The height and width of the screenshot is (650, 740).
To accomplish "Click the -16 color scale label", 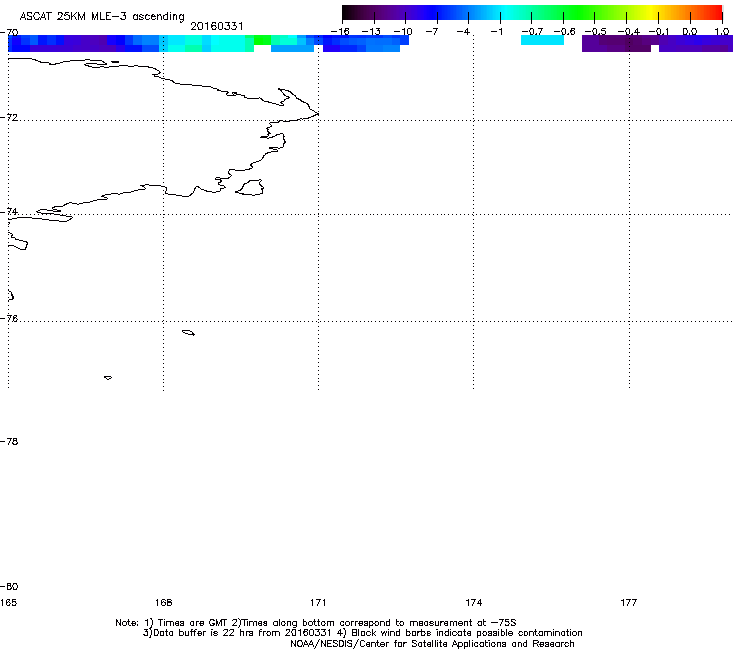I will coord(340,32).
